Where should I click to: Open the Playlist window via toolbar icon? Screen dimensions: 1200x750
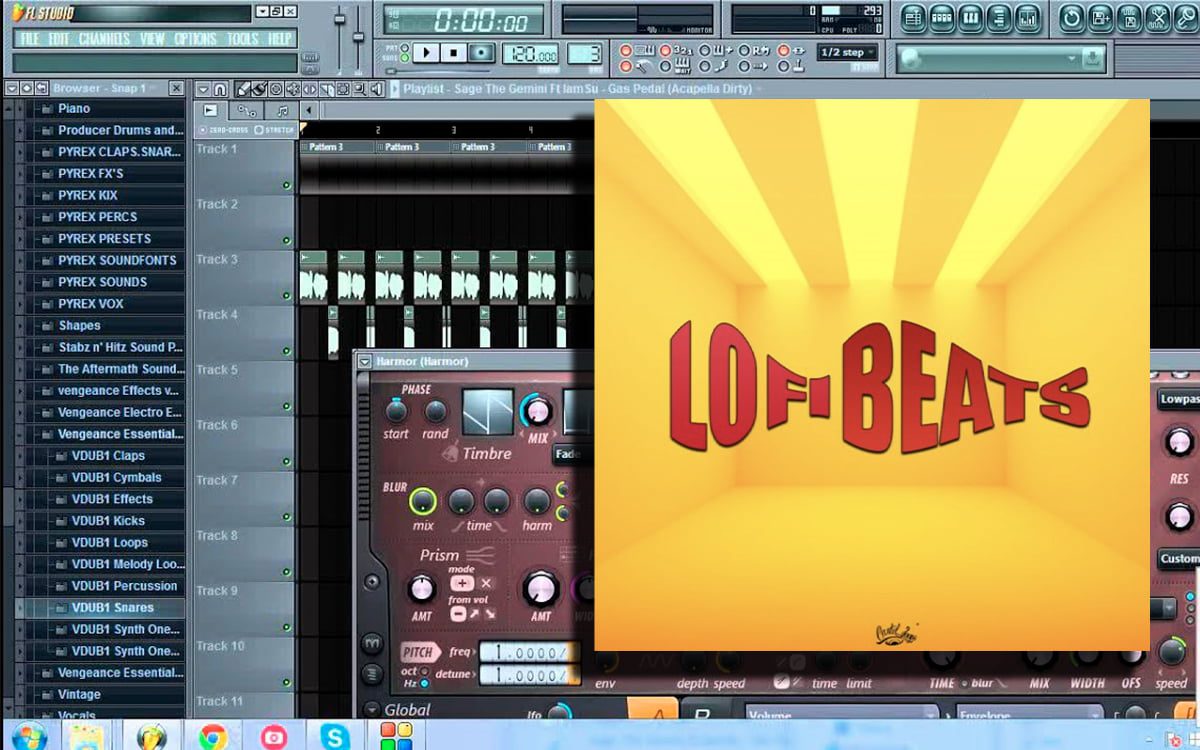coord(913,18)
